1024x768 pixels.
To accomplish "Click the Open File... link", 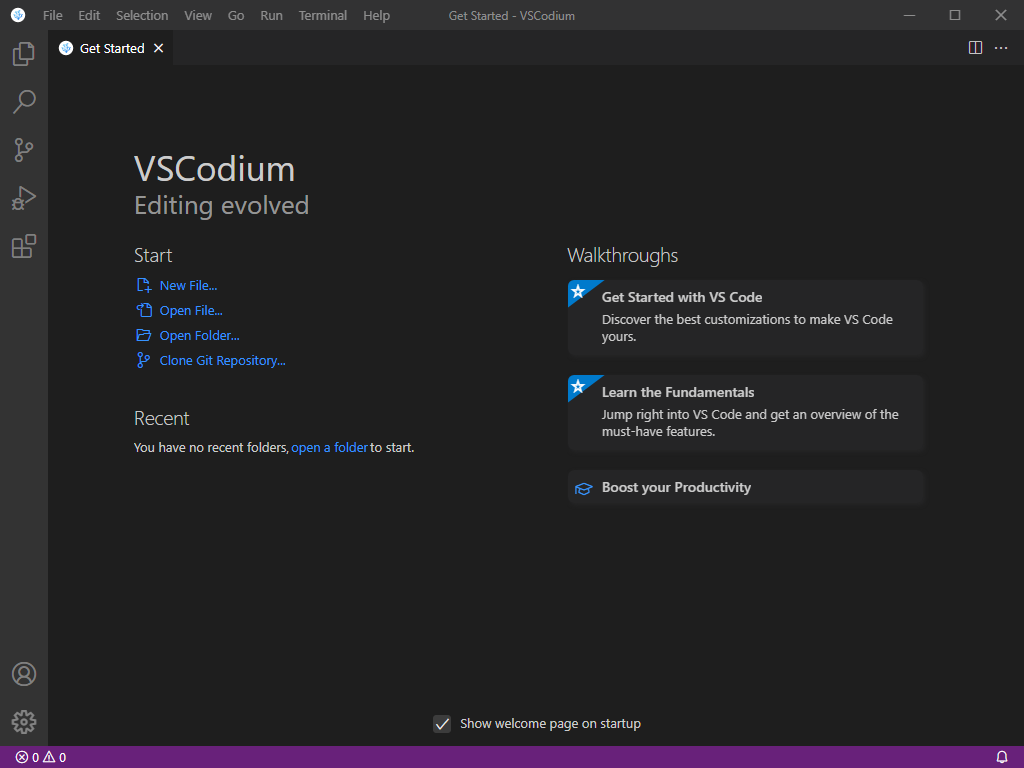I will pos(191,310).
